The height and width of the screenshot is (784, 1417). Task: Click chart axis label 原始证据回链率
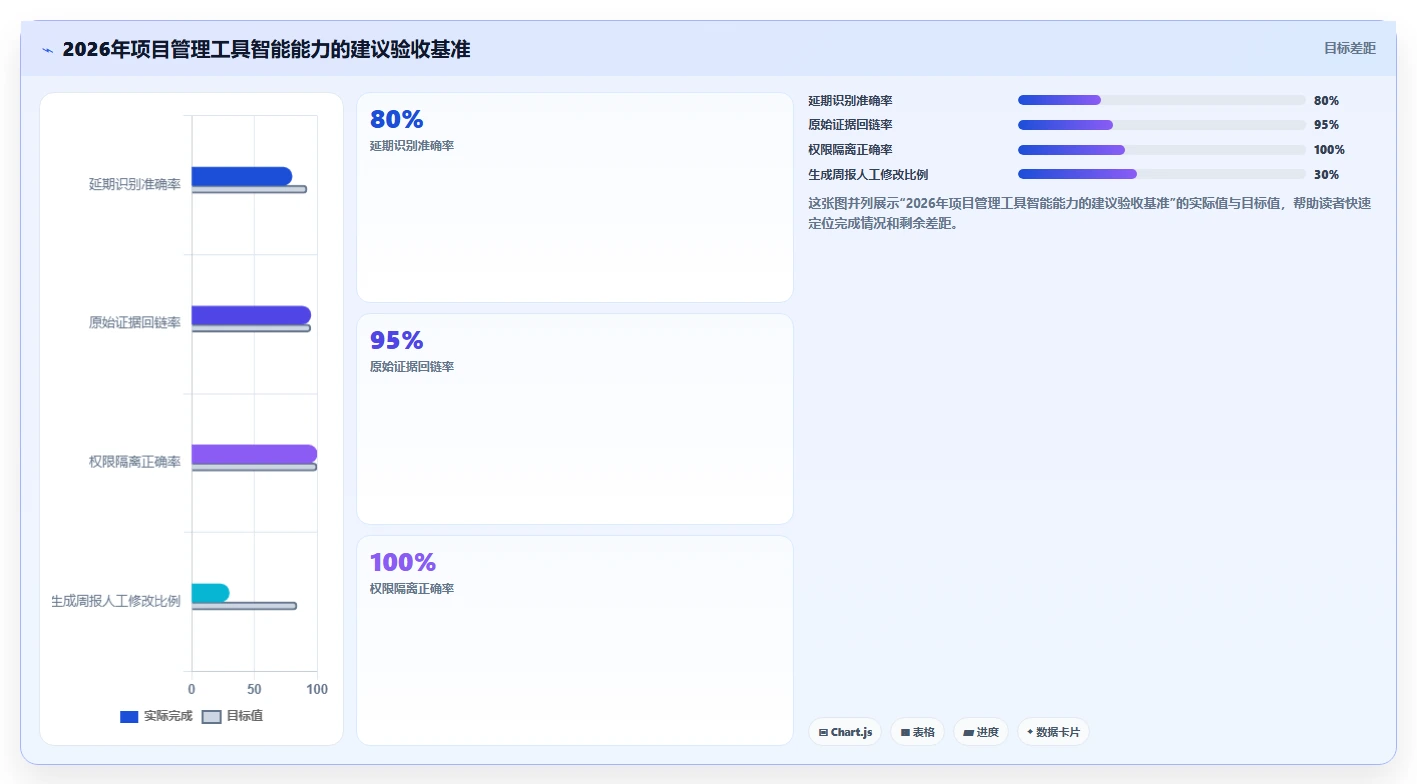pos(135,322)
